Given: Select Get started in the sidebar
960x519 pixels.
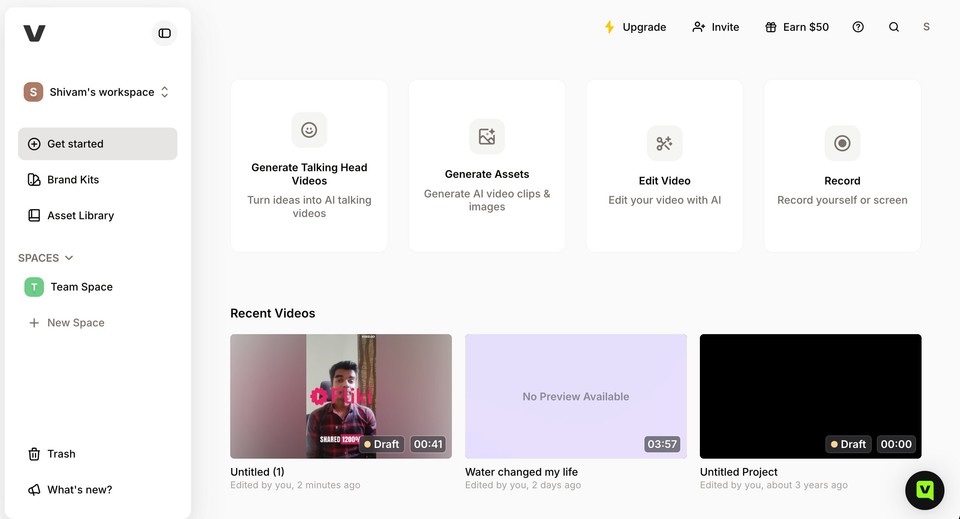Looking at the screenshot, I should click(x=97, y=144).
